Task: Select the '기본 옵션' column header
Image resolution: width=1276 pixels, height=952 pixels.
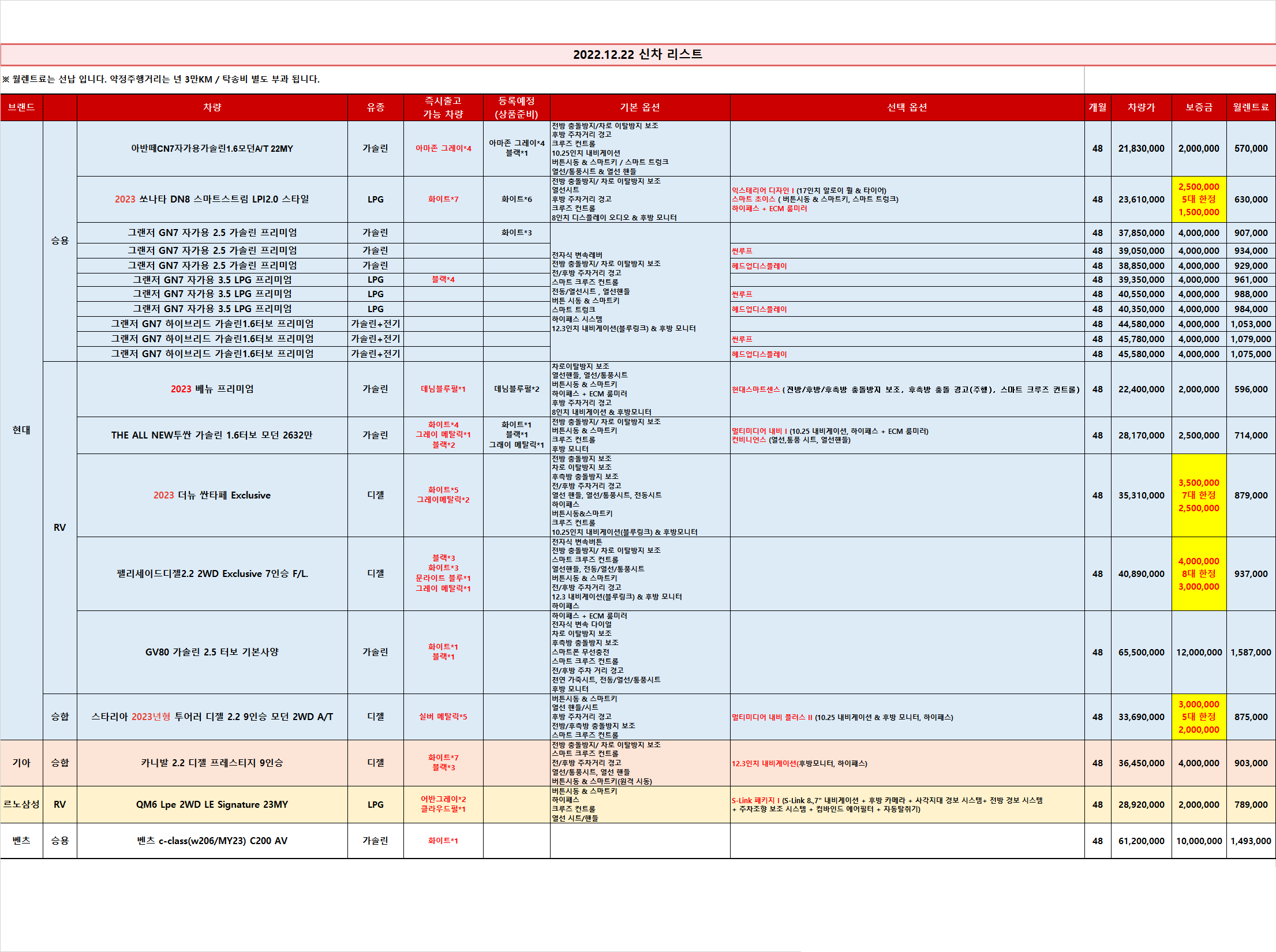Action: pos(639,107)
